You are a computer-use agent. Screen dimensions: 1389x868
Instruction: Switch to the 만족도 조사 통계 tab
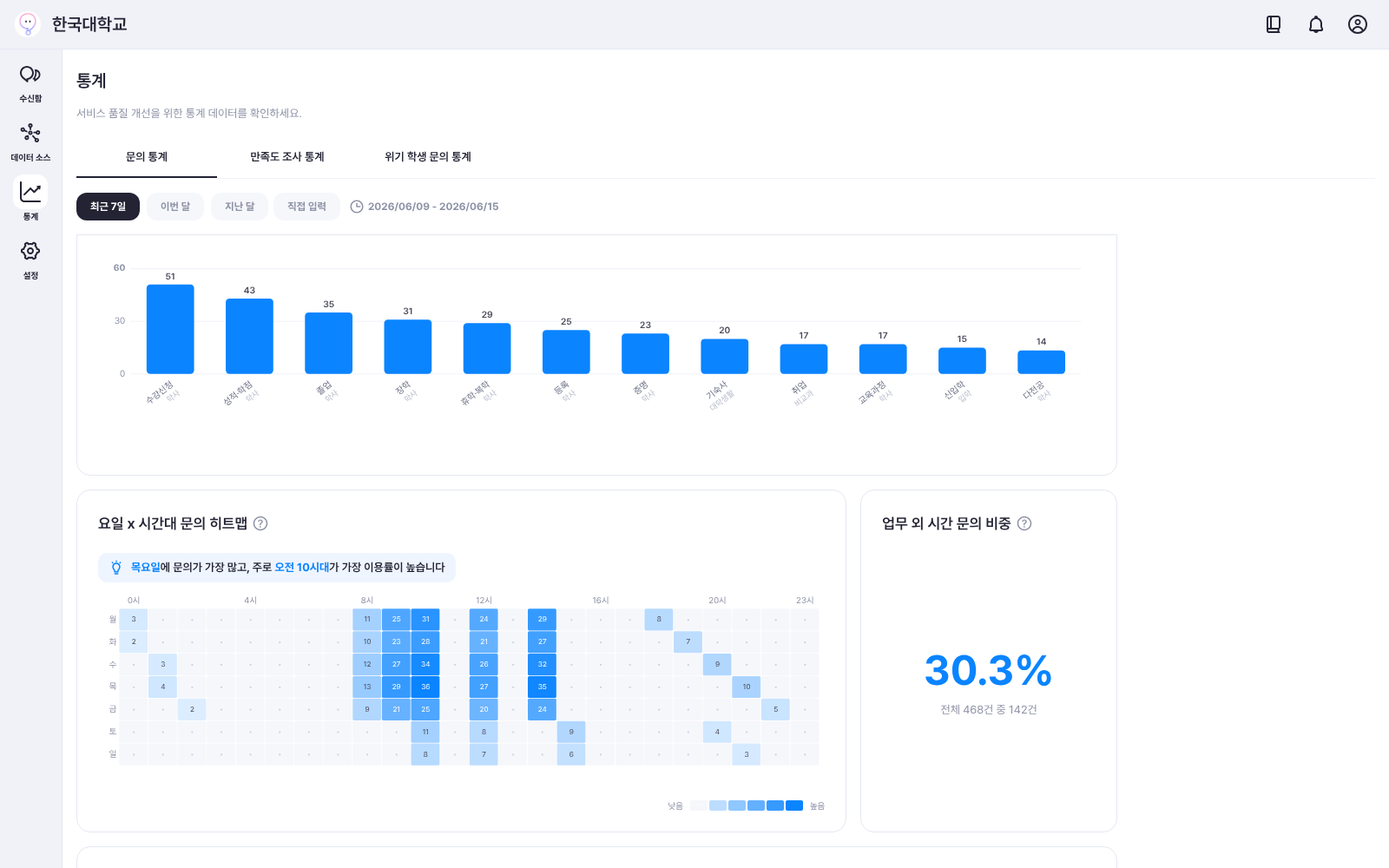pyautogui.click(x=287, y=157)
